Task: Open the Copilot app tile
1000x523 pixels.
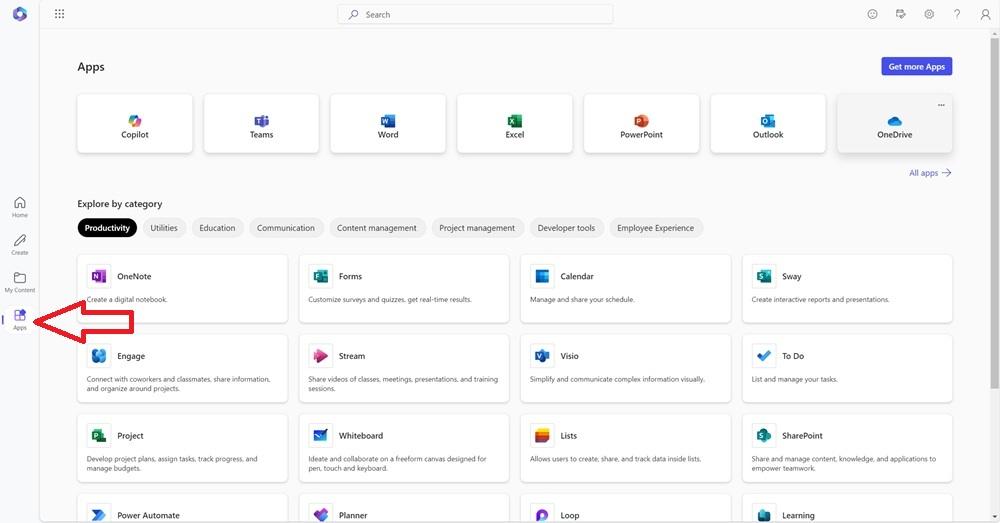Action: (135, 124)
